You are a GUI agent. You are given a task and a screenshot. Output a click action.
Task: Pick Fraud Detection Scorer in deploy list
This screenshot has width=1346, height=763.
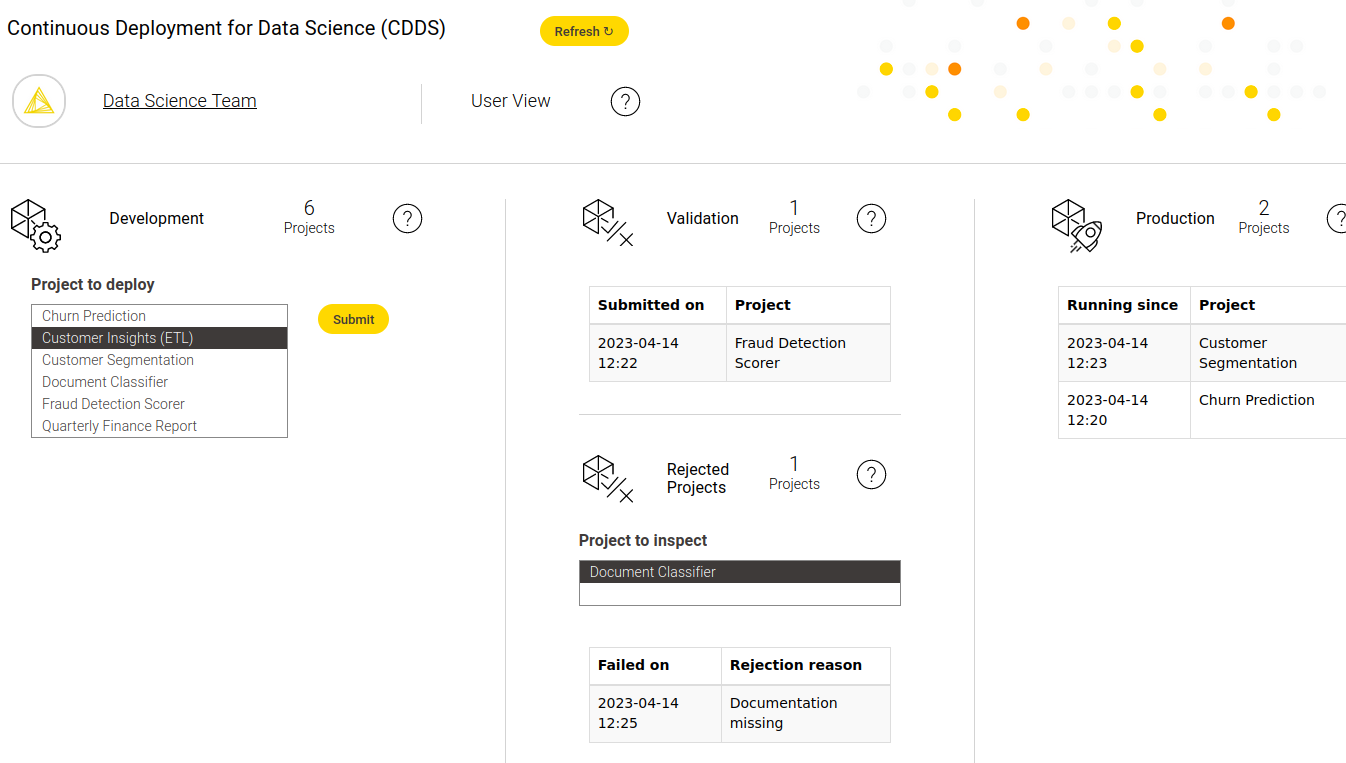[113, 404]
